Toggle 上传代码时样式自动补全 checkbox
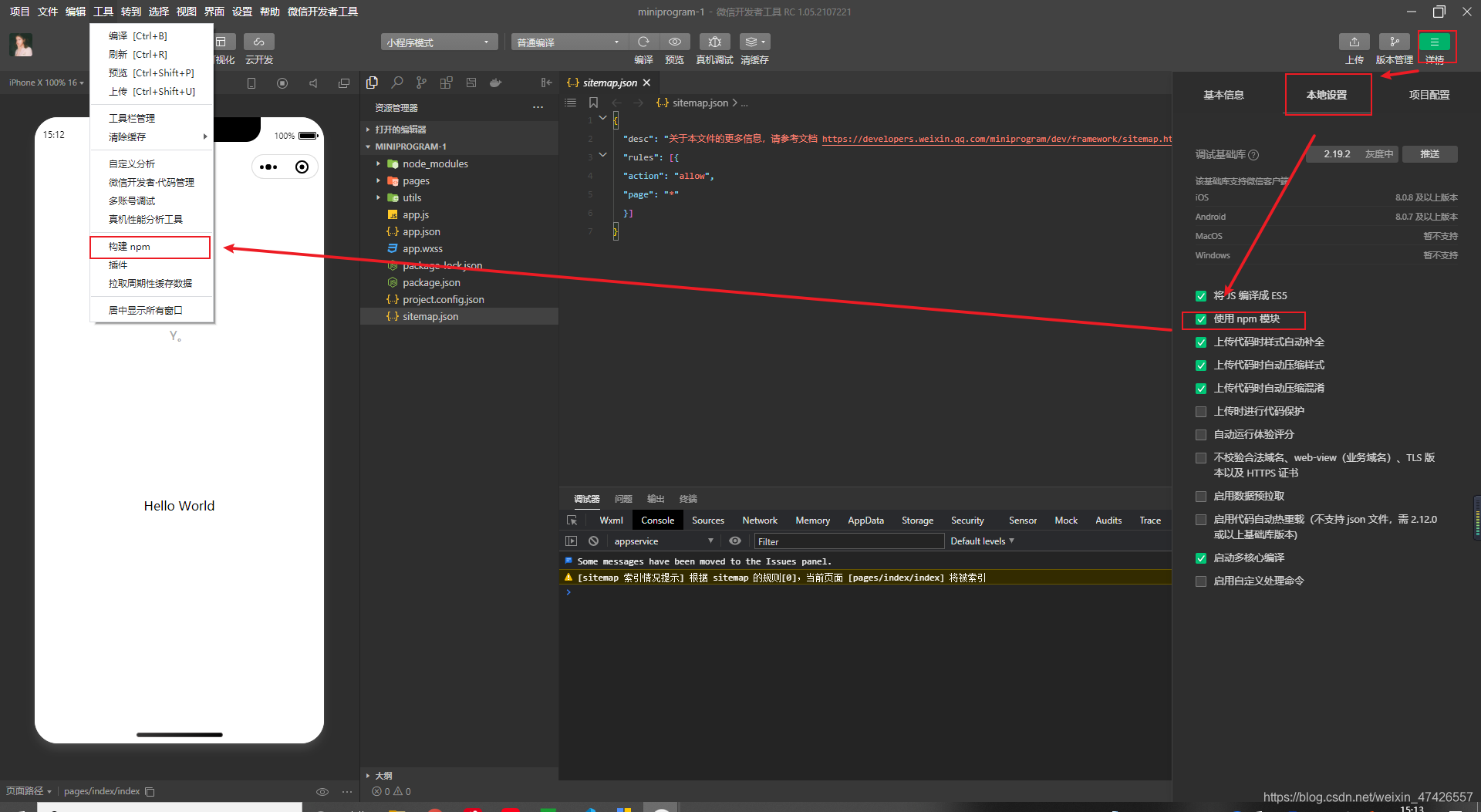 pyautogui.click(x=1201, y=342)
